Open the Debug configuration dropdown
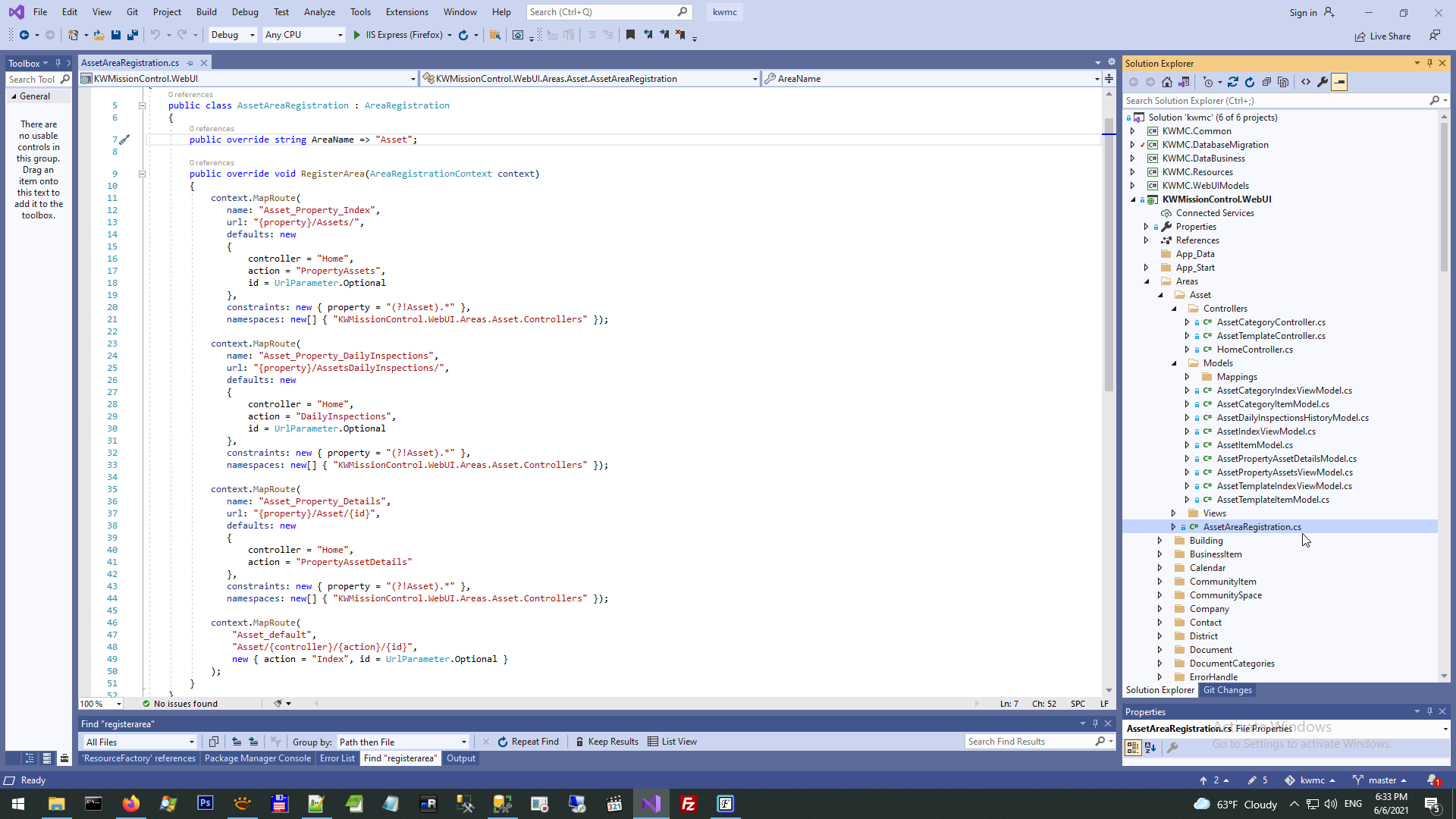This screenshot has height=819, width=1456. 233,35
